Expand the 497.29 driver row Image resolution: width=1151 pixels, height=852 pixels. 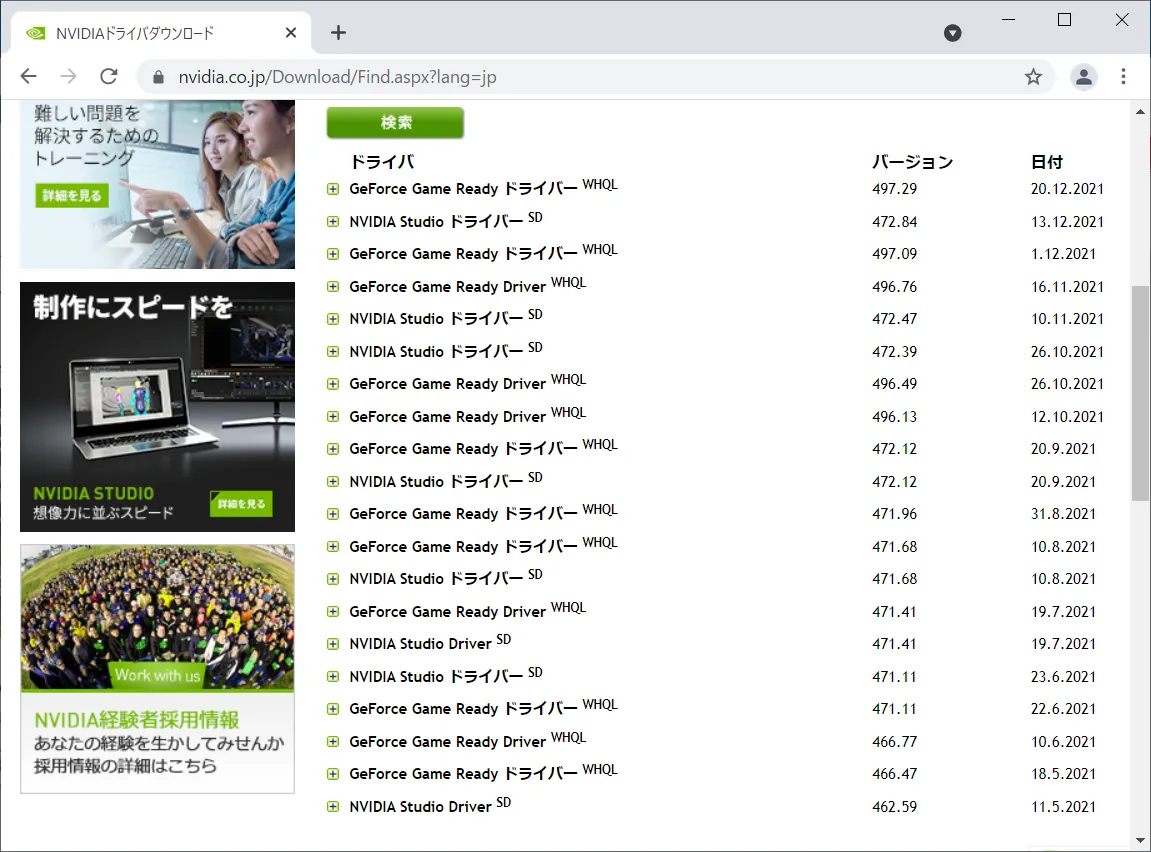[x=333, y=189]
